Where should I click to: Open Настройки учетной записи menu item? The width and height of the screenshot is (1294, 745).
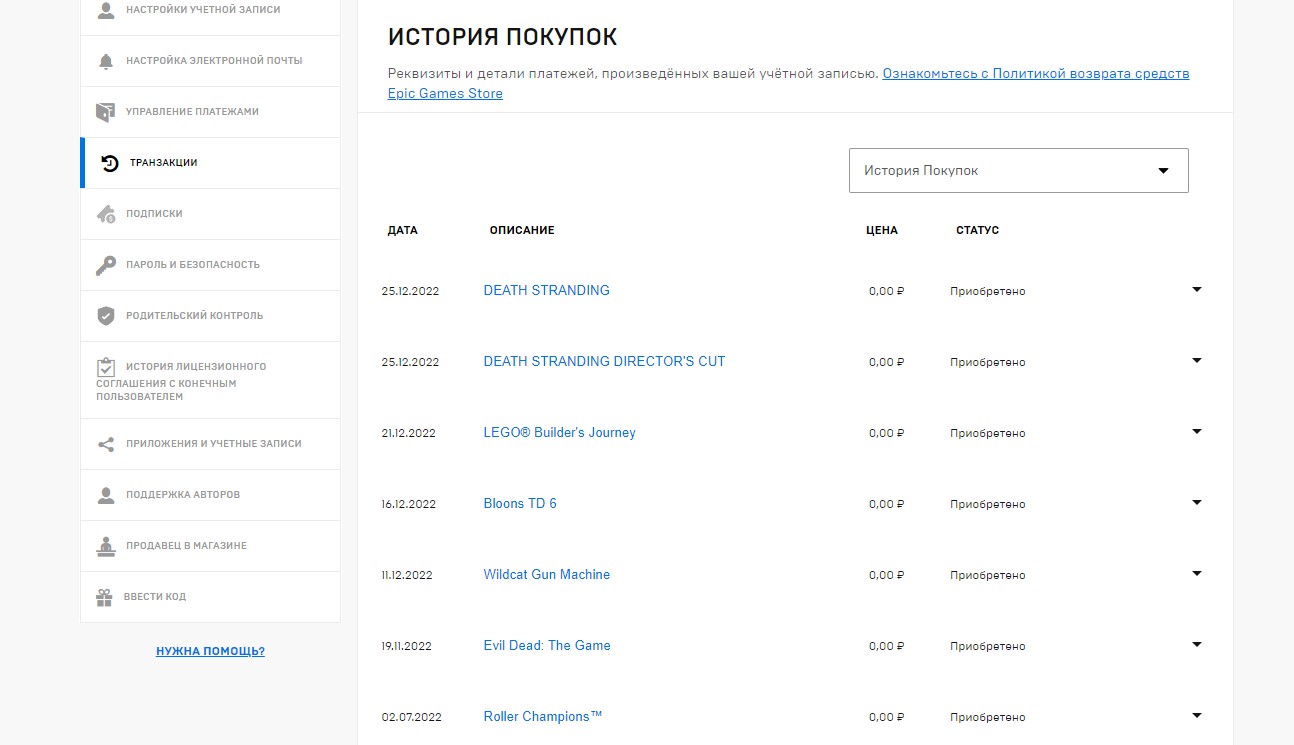coord(210,10)
